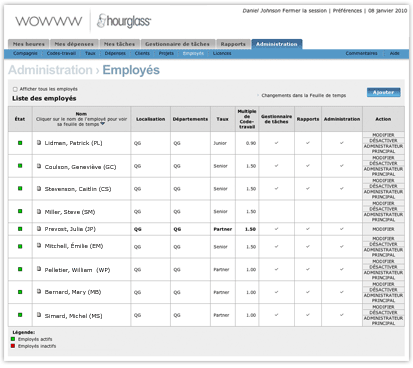Image resolution: width=413 pixels, height=368 pixels.
Task: Open timesheet icon for Simard, Michel
Action: pyautogui.click(x=39, y=314)
